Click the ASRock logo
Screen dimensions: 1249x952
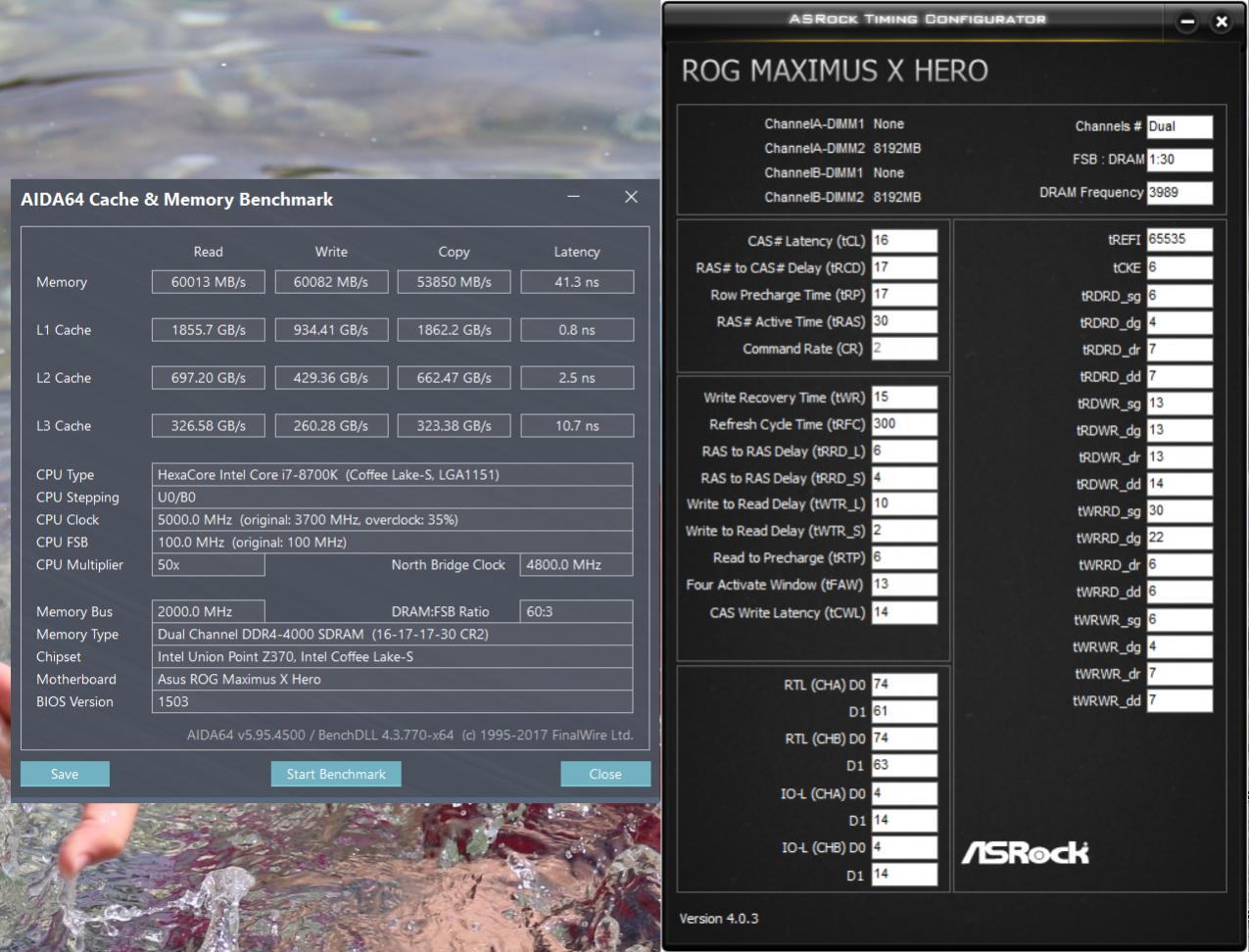[1025, 852]
